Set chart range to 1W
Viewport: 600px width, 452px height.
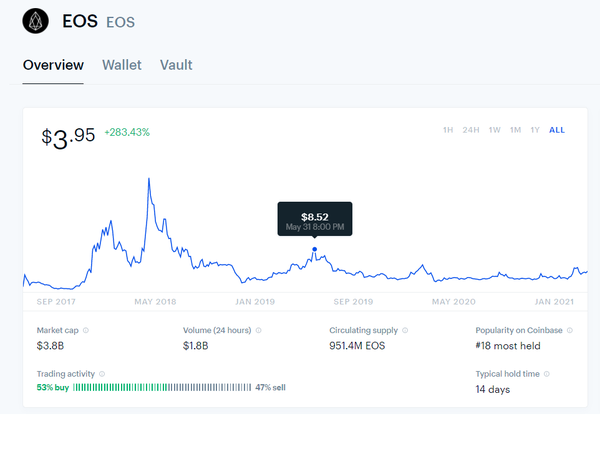[494, 130]
